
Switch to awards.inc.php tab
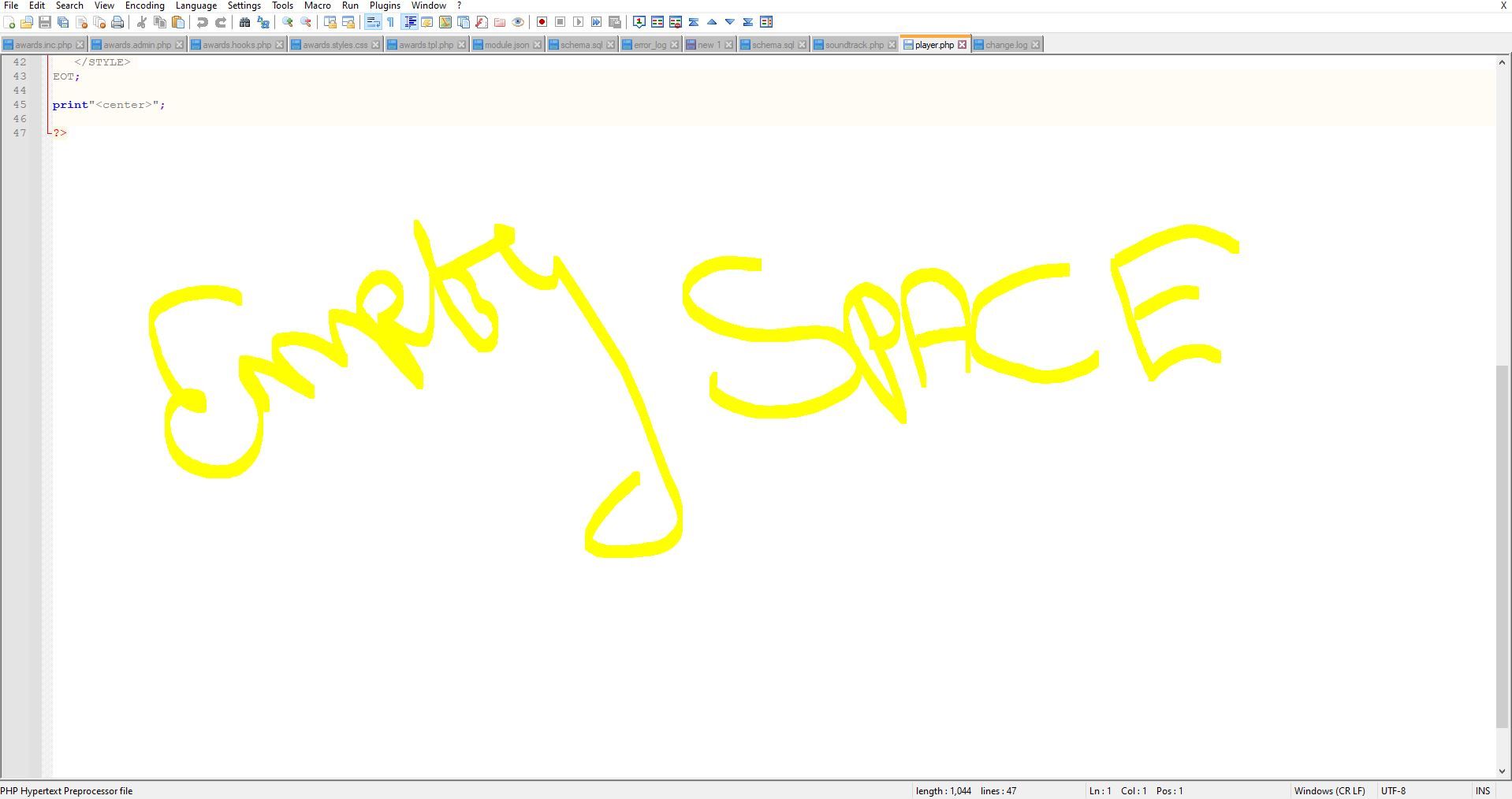pos(43,45)
